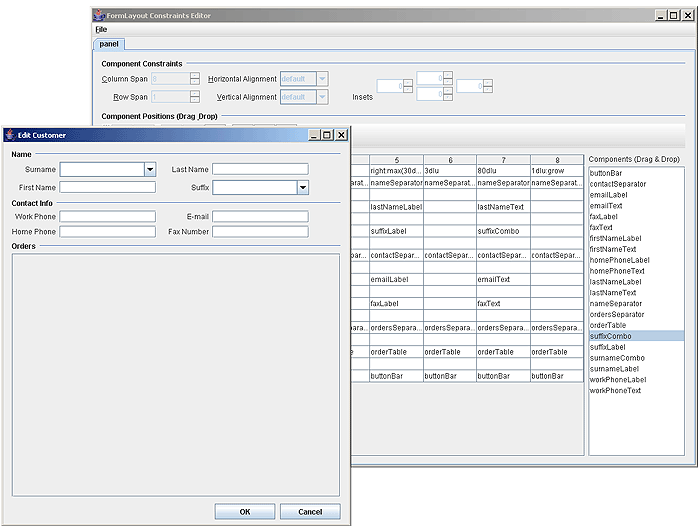Click the Fax Number text field
The height and width of the screenshot is (530, 700).
pos(260,232)
